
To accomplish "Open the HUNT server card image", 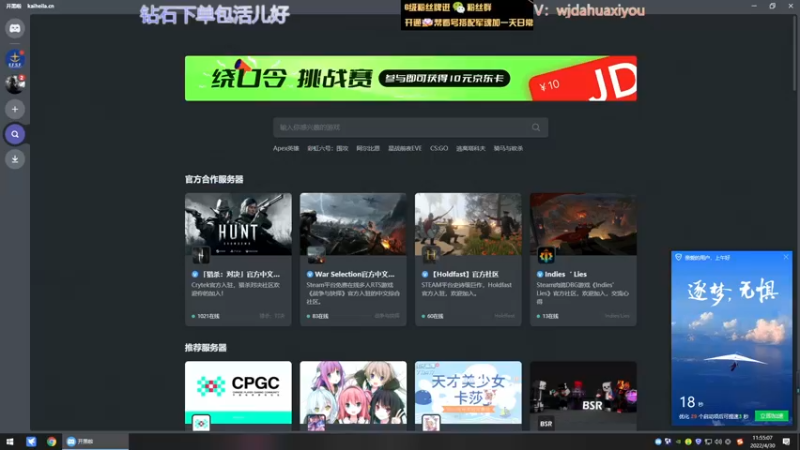I will [238, 223].
